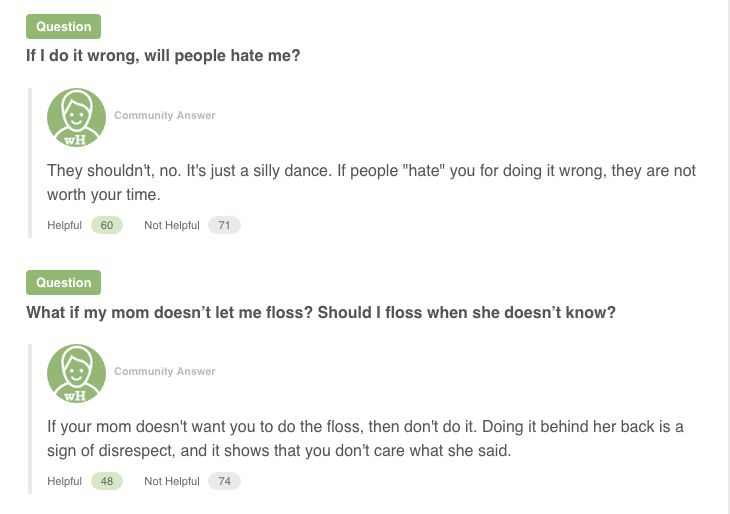Click the wikiHow avatar on the floss answer
Viewport: 730px width, 514px height.
tap(76, 374)
